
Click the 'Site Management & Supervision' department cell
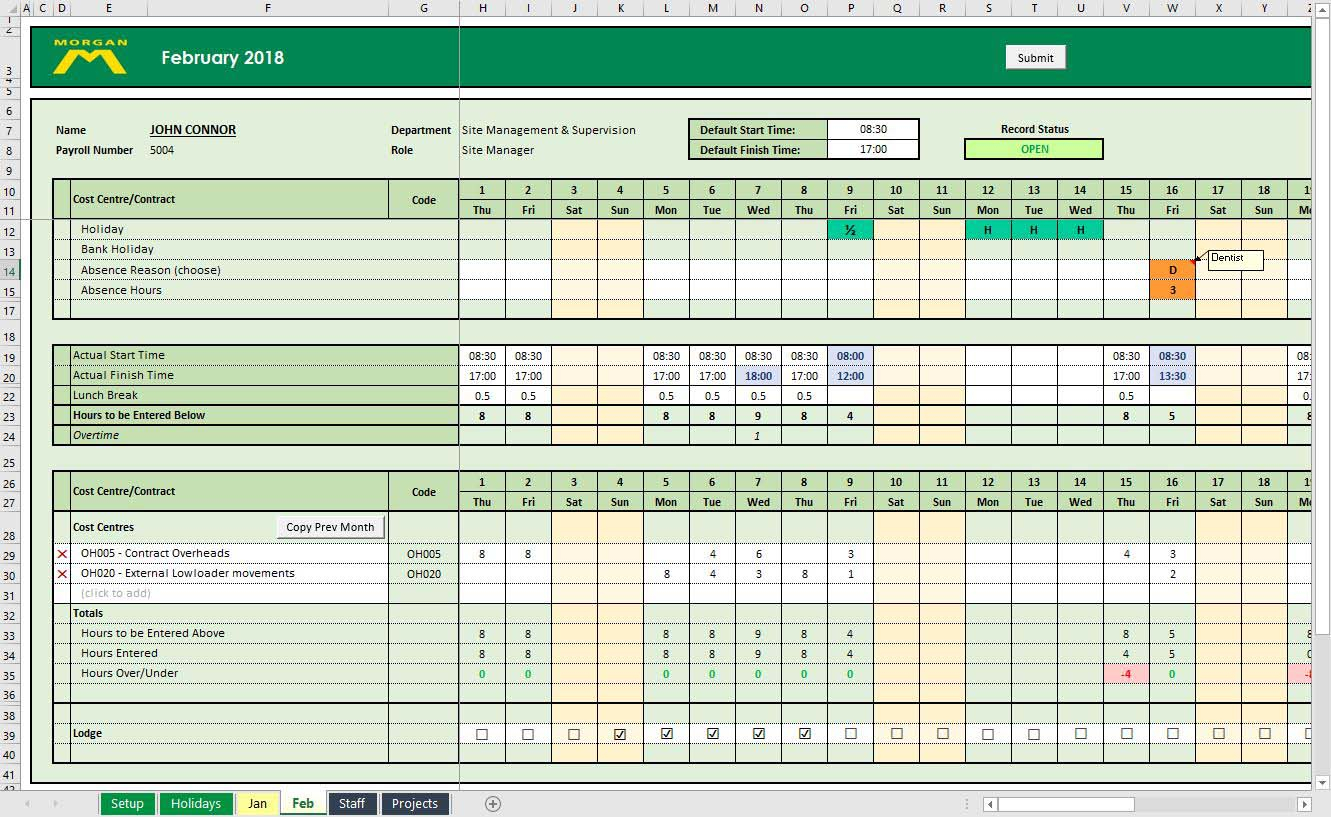pos(549,130)
